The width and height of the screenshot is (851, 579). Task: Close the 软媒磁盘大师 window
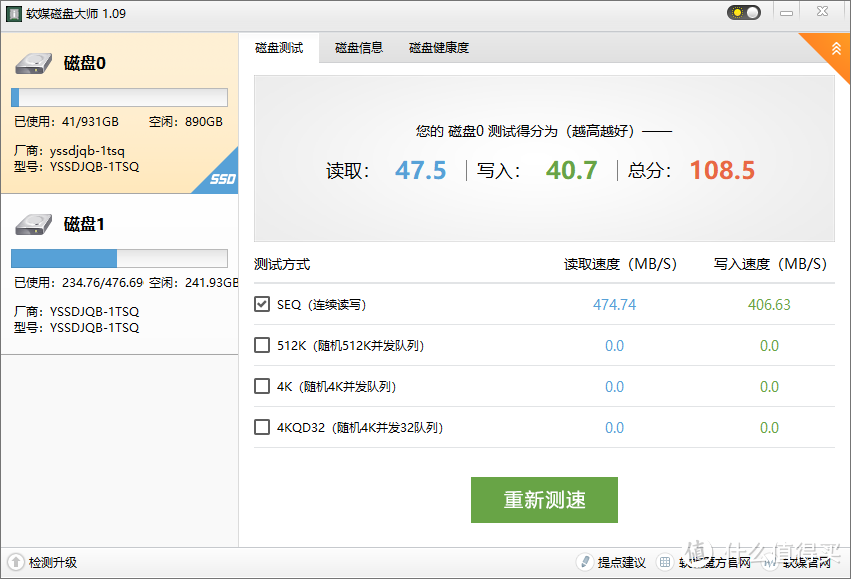tap(823, 11)
